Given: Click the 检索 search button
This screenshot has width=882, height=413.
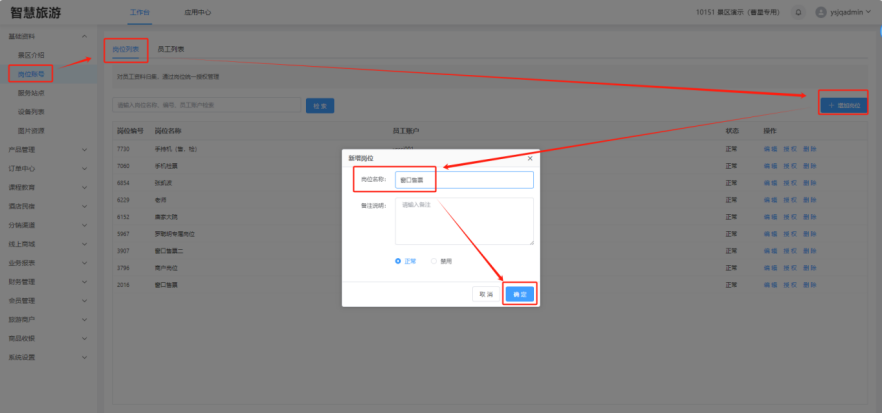Looking at the screenshot, I should pos(319,105).
